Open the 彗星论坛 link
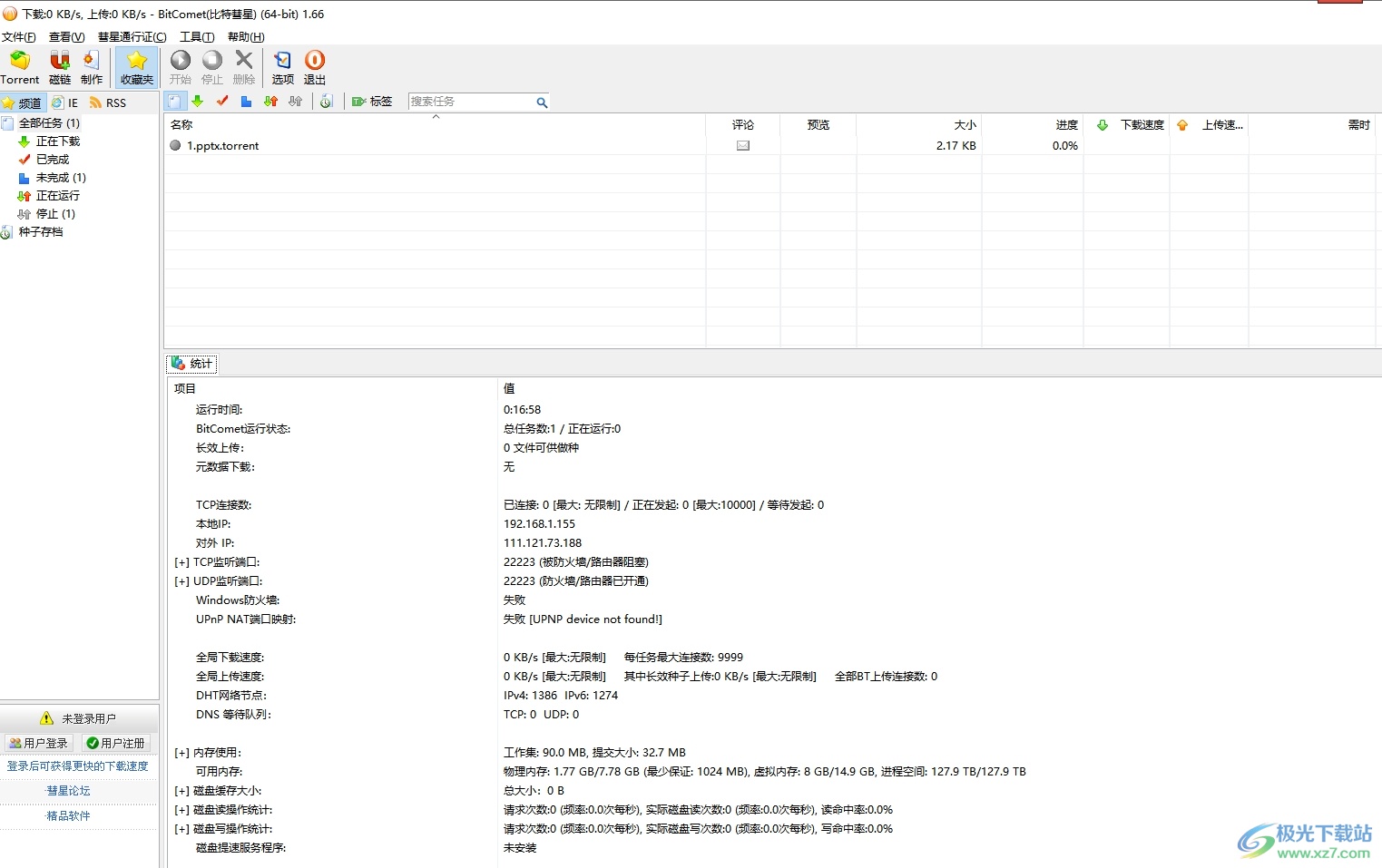 tap(68, 791)
